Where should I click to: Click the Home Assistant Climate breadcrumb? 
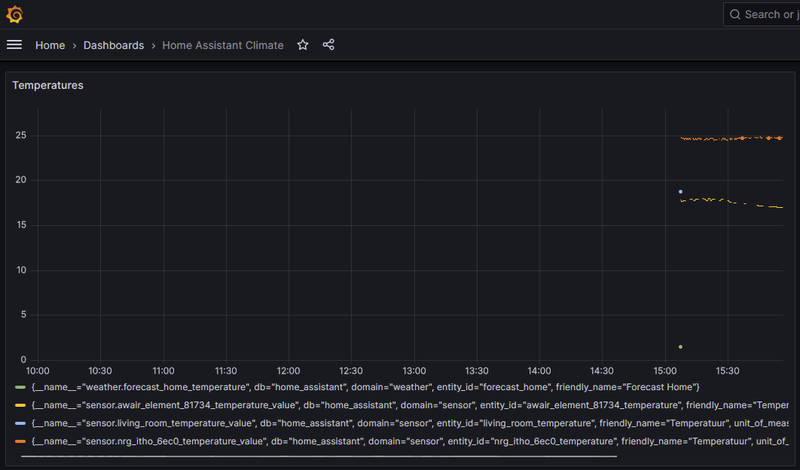[222, 45]
